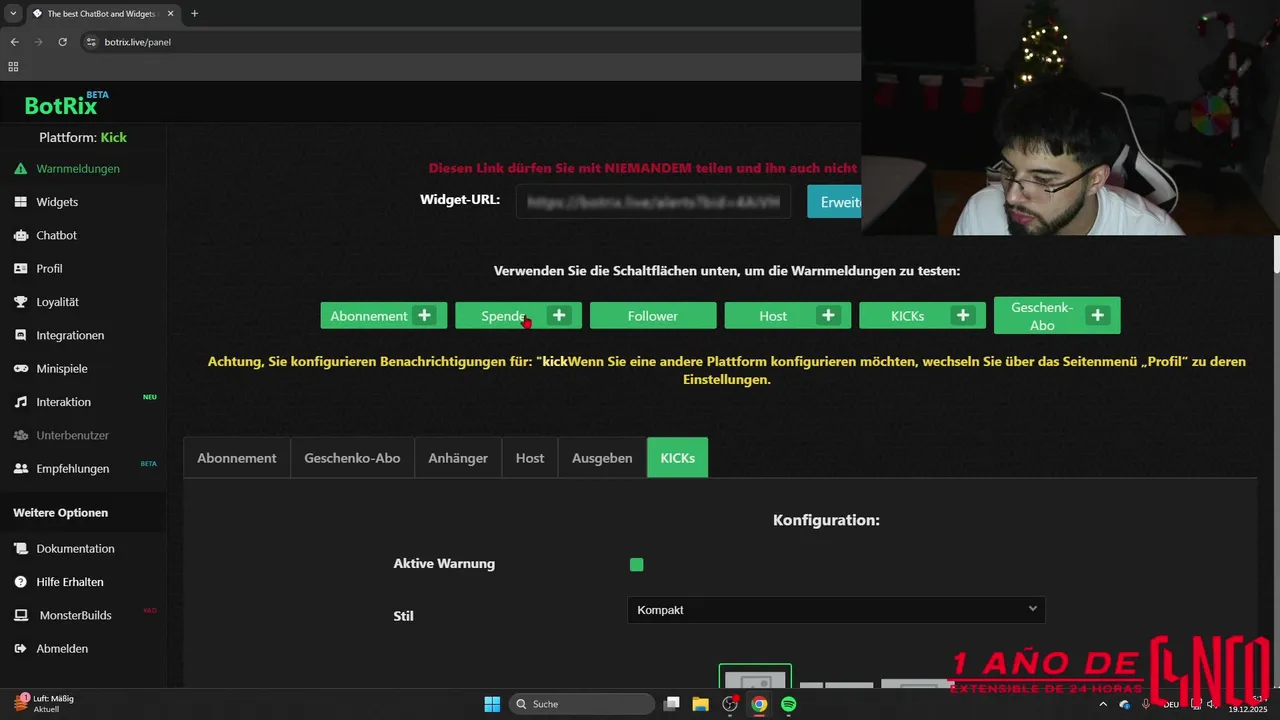Screen dimensions: 1280x720
Task: Click the blurred Widget-URL field
Action: point(653,201)
